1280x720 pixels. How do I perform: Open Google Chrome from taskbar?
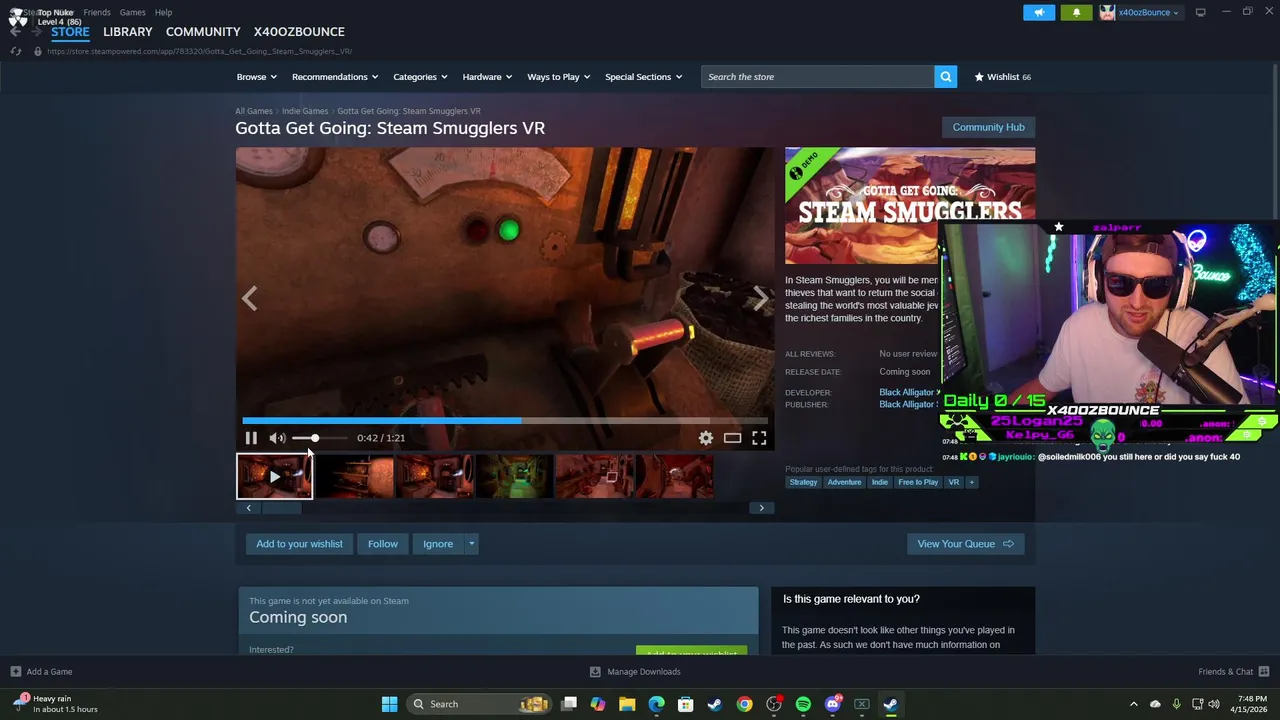click(744, 704)
